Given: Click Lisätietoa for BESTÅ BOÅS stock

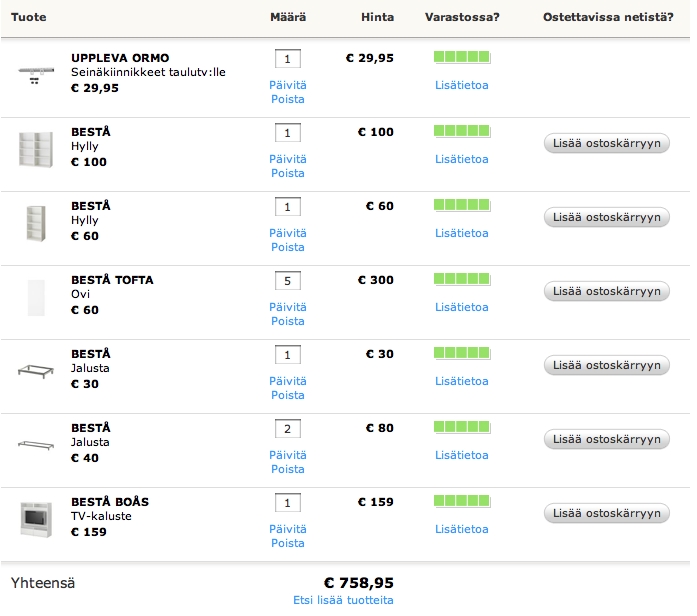Looking at the screenshot, I should (x=461, y=529).
